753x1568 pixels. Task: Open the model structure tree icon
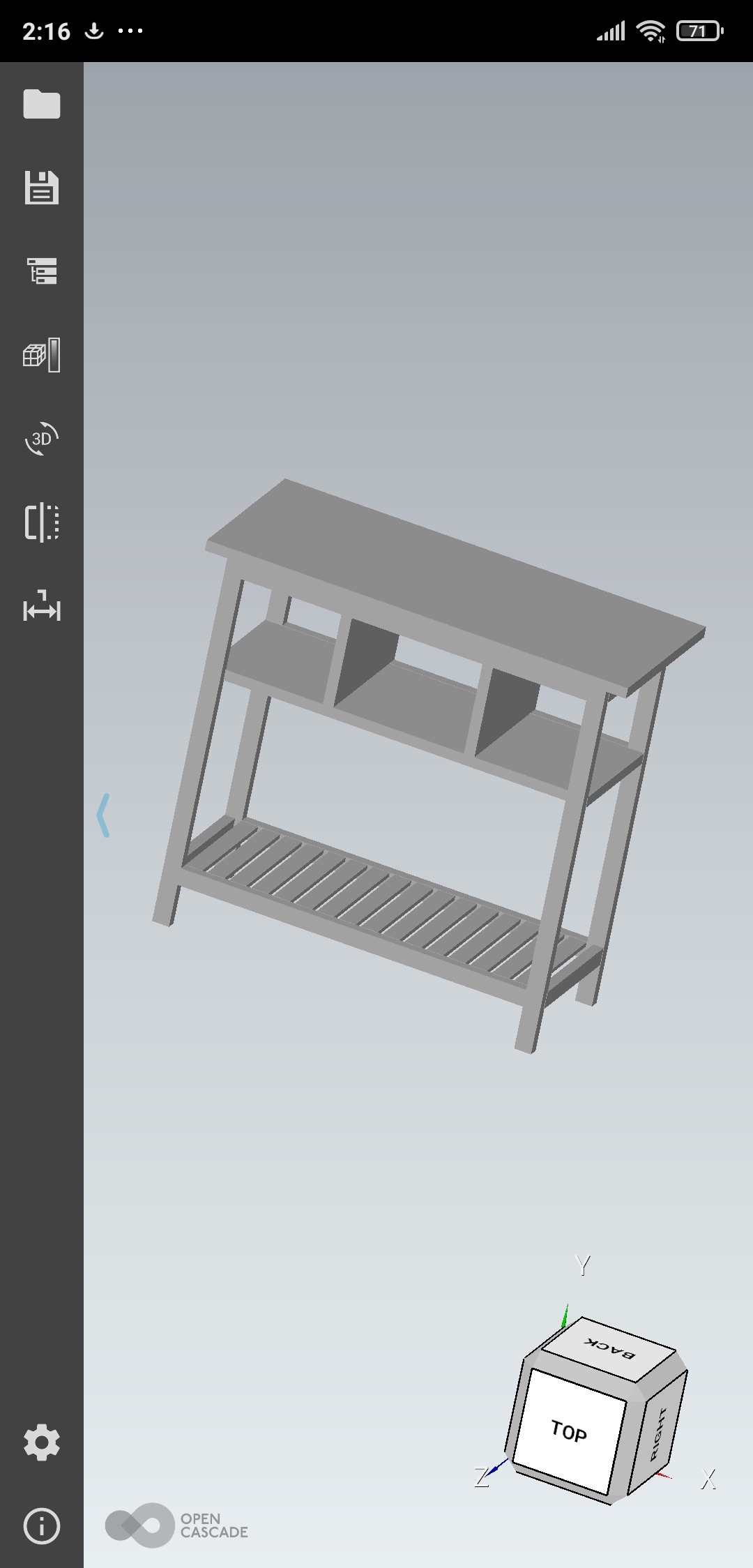[x=42, y=271]
